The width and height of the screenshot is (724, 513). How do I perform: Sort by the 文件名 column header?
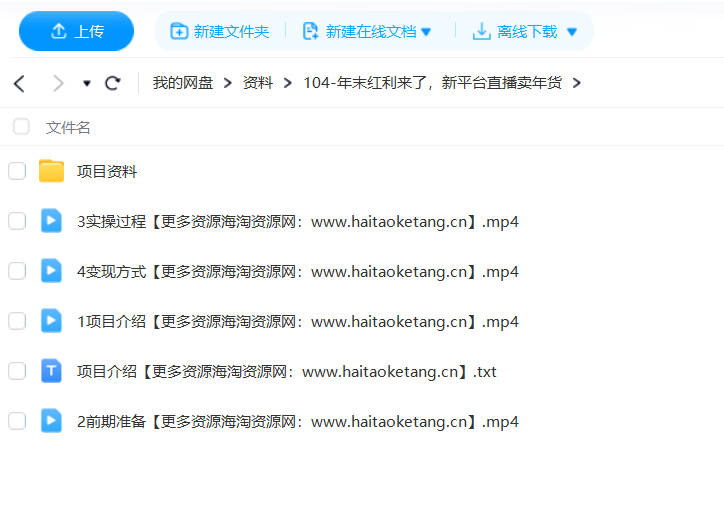pyautogui.click(x=68, y=127)
